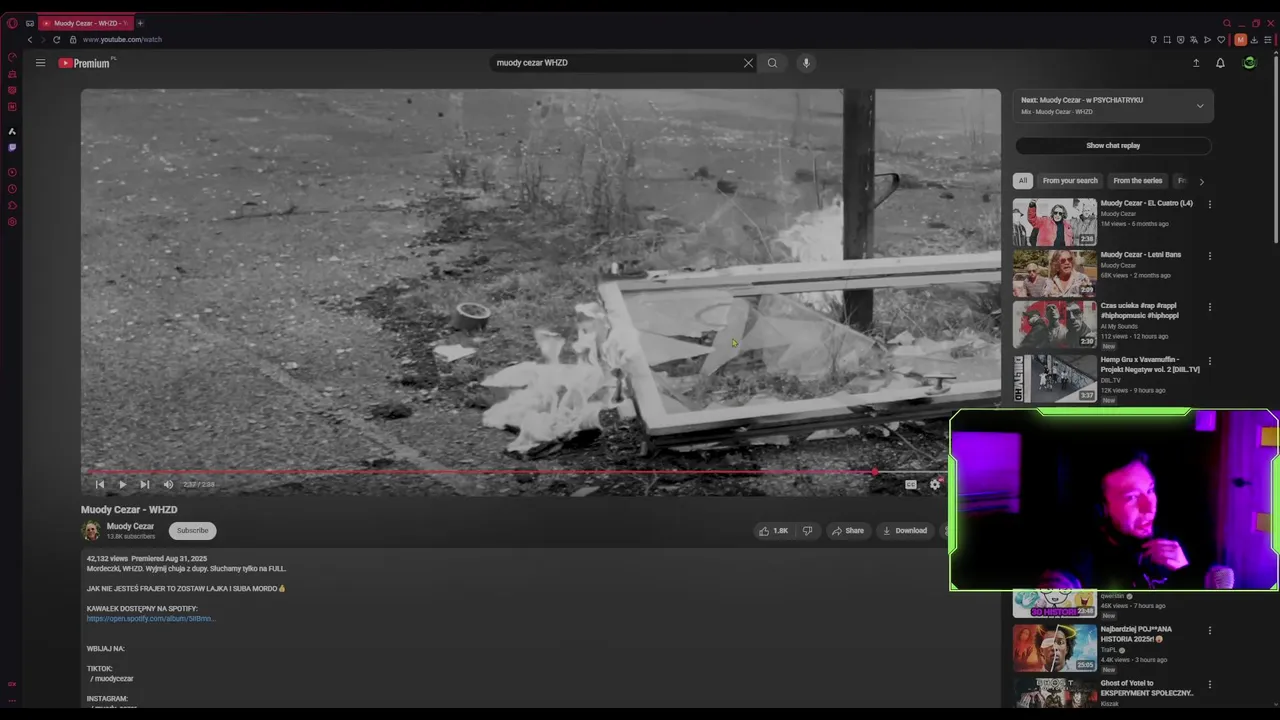Toggle closed captions in the player
The height and width of the screenshot is (720, 1280).
911,484
